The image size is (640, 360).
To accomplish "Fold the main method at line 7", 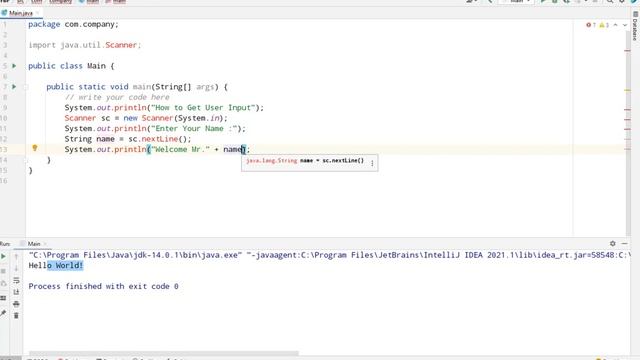I will tap(26, 87).
